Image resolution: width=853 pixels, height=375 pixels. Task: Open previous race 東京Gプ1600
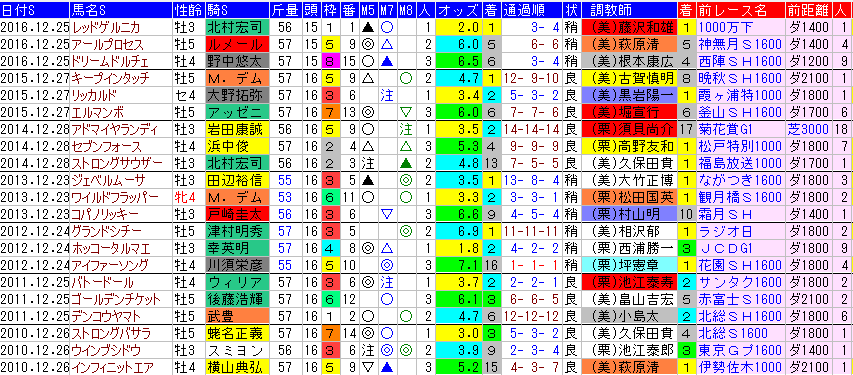tap(740, 350)
